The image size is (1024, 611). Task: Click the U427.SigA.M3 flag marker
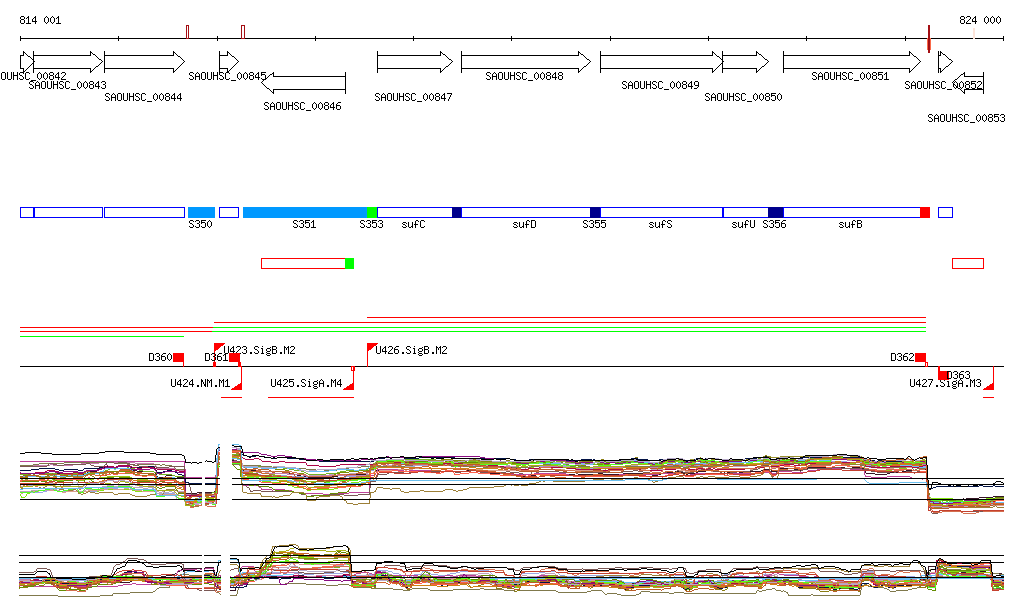(989, 385)
